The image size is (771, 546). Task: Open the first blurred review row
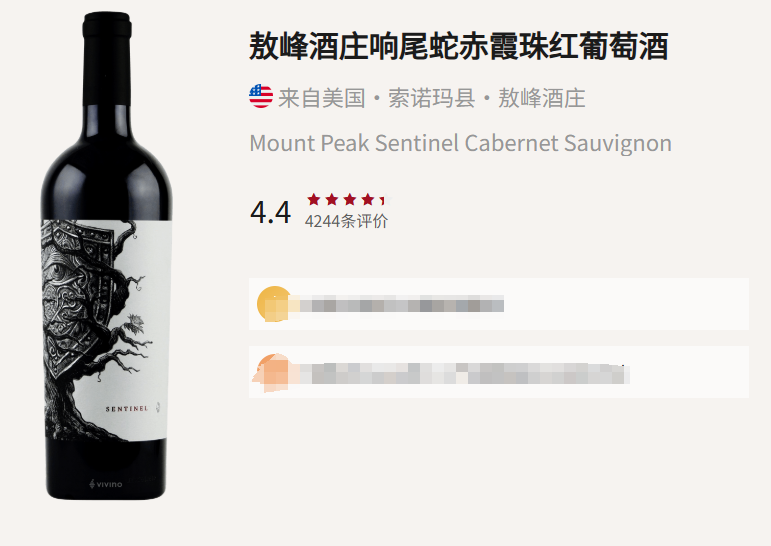499,304
